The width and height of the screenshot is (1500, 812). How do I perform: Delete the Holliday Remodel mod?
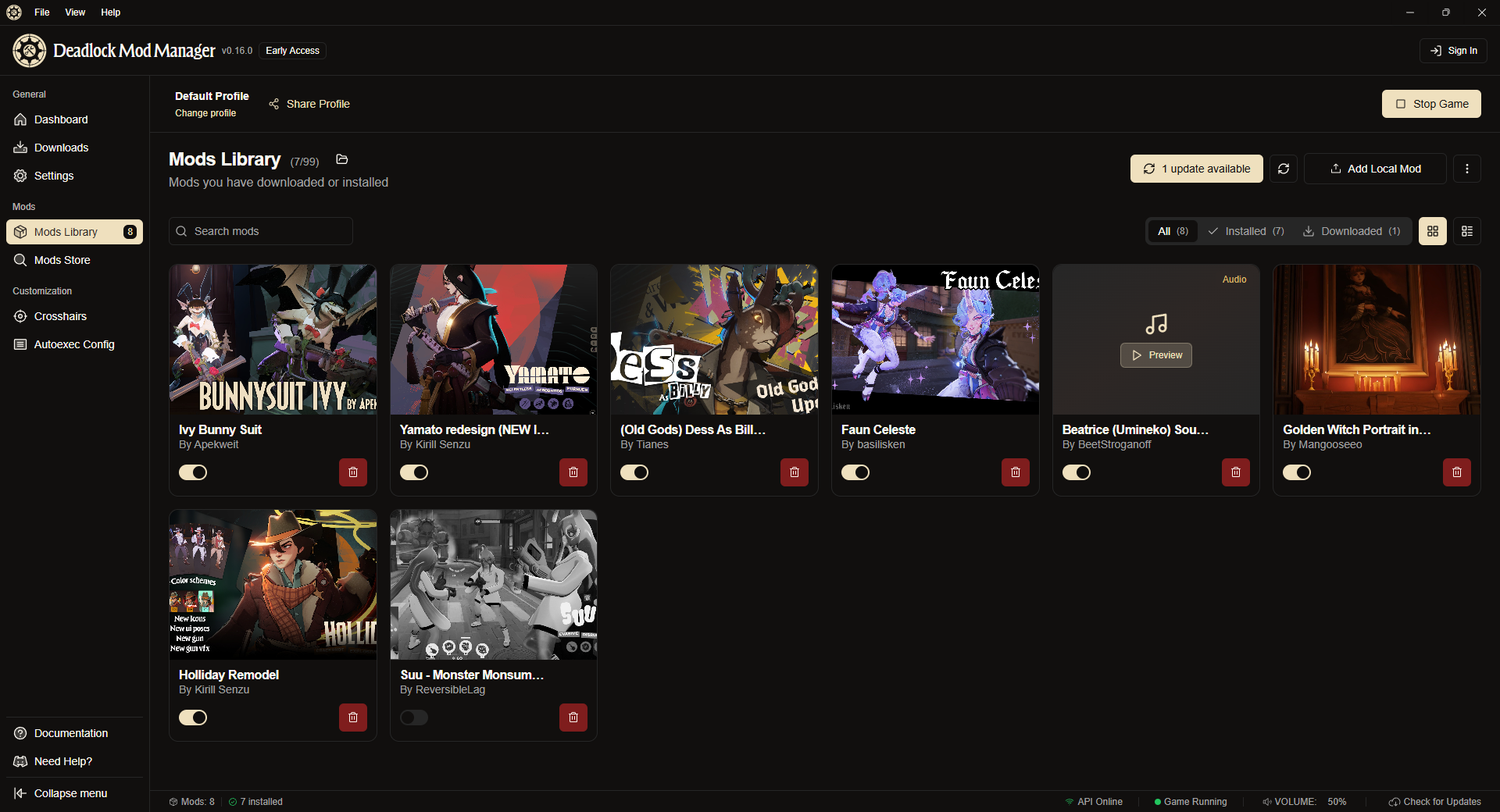(x=353, y=718)
